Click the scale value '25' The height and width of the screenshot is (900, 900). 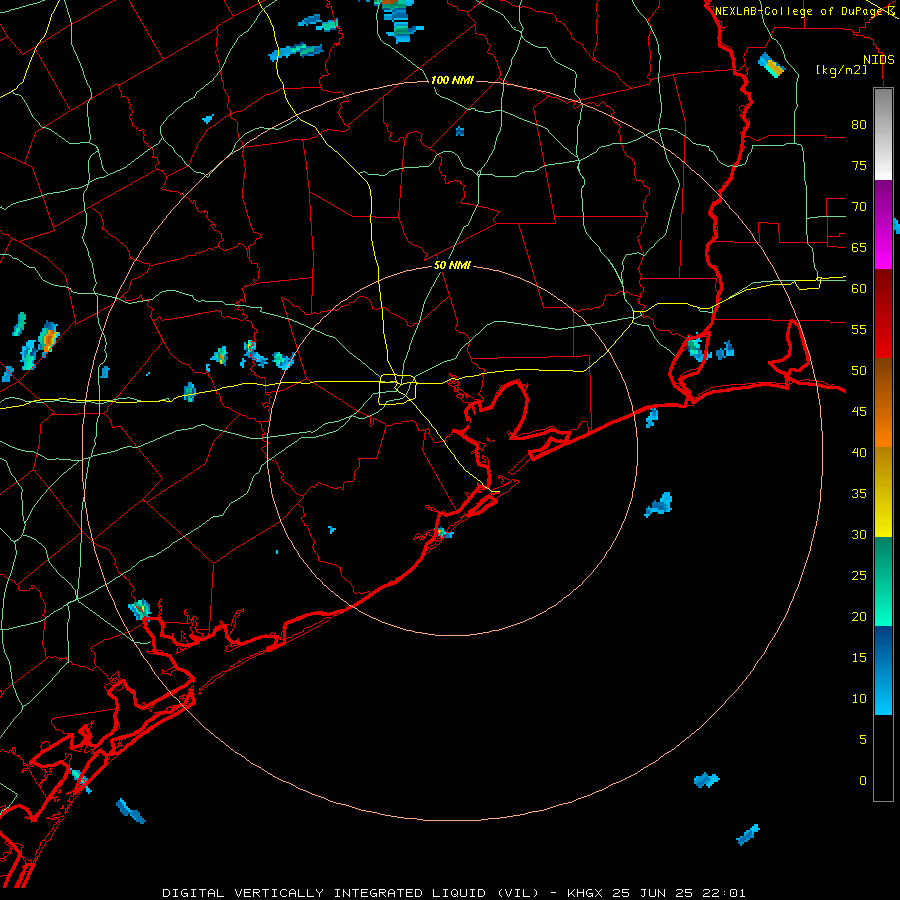click(x=859, y=576)
